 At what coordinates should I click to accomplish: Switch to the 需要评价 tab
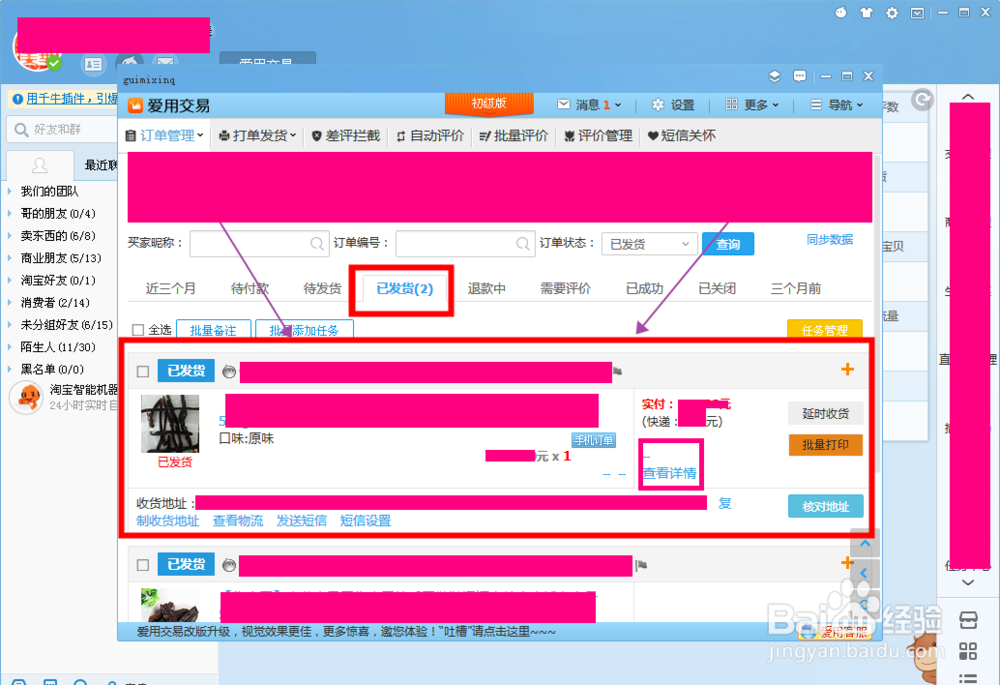pos(563,288)
